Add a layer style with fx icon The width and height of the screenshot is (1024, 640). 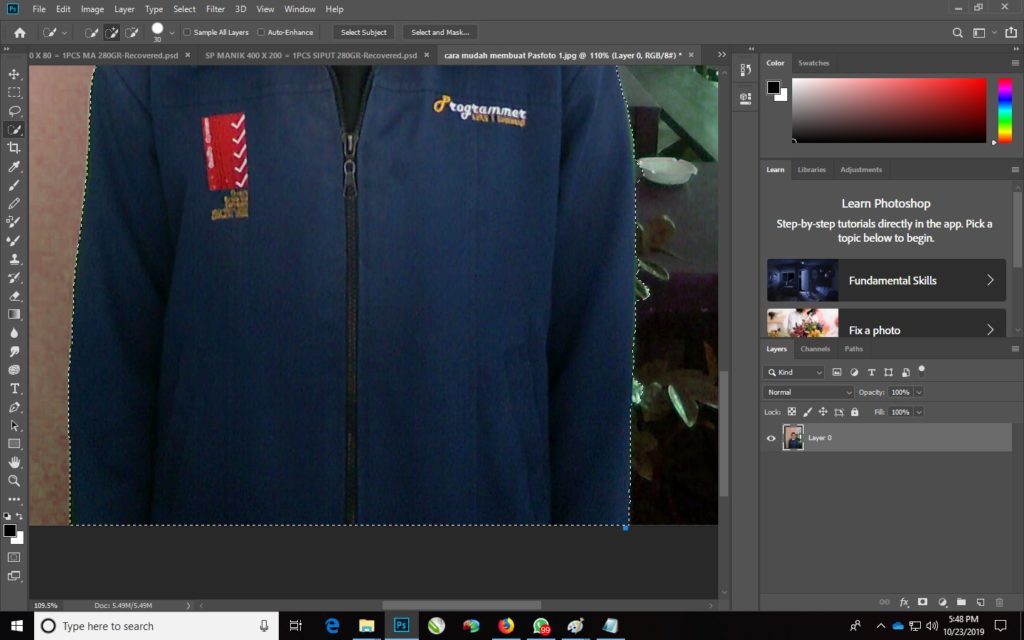904,602
